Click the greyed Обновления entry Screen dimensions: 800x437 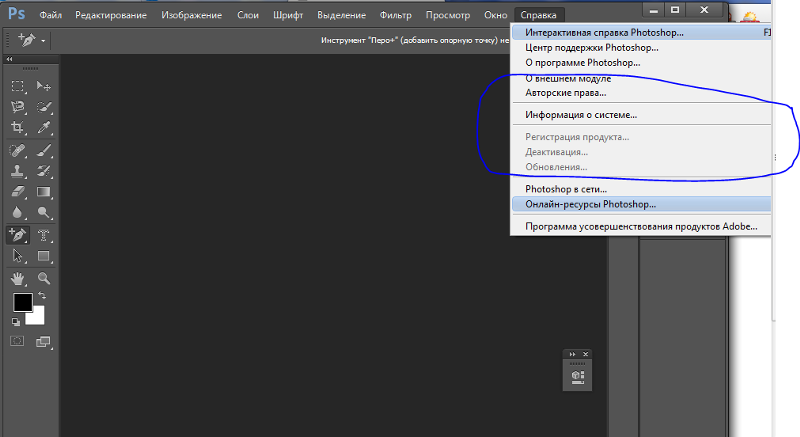tap(641, 167)
